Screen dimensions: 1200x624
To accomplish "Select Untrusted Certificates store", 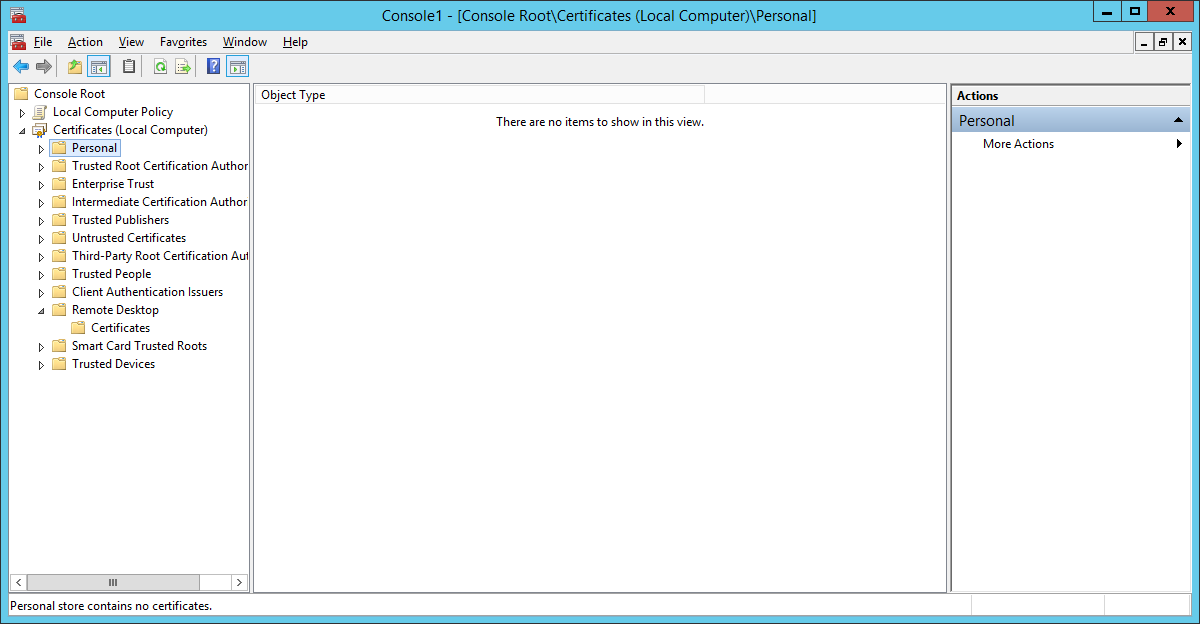I will (x=129, y=238).
